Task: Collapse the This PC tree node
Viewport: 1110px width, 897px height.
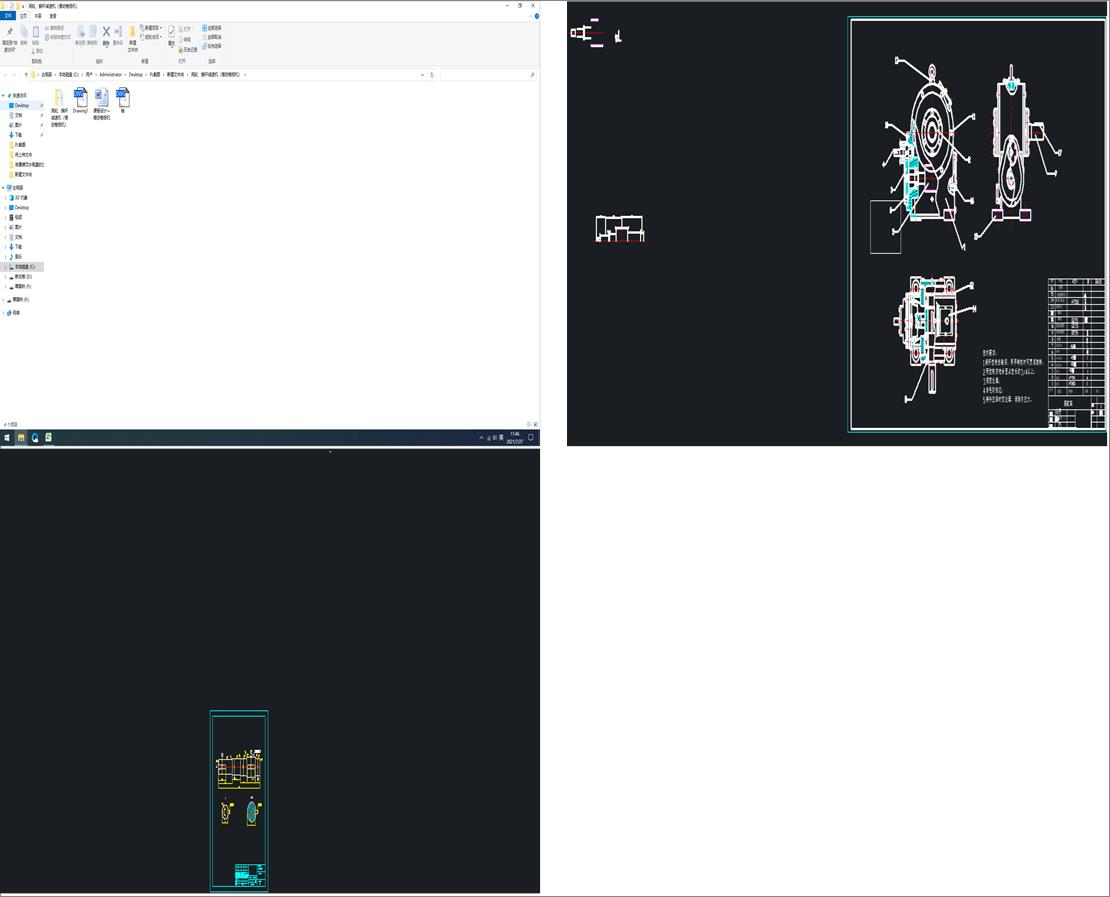Action: click(x=4, y=188)
